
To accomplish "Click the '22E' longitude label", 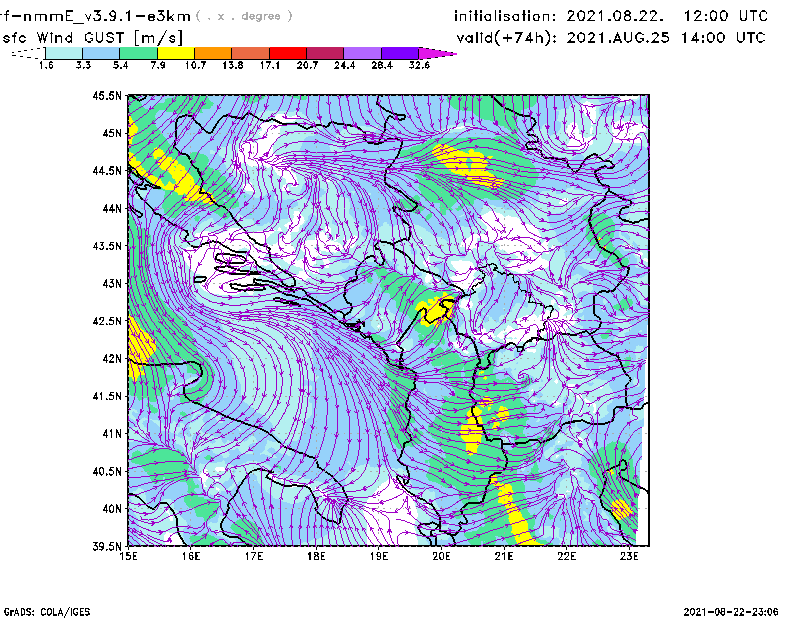I will tap(566, 556).
